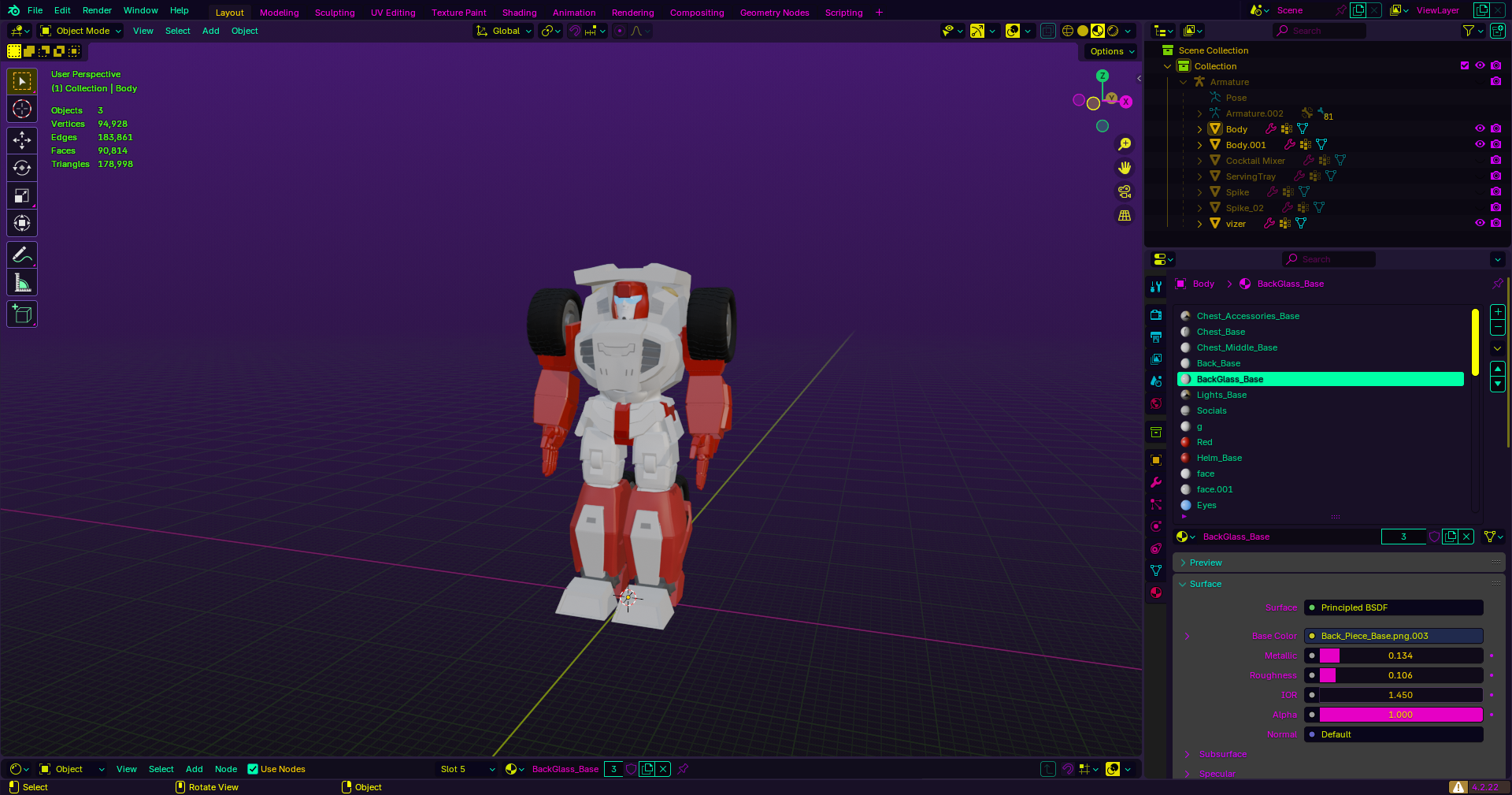The width and height of the screenshot is (1512, 795).
Task: Toggle camera view gizmo icon
Action: (1125, 191)
